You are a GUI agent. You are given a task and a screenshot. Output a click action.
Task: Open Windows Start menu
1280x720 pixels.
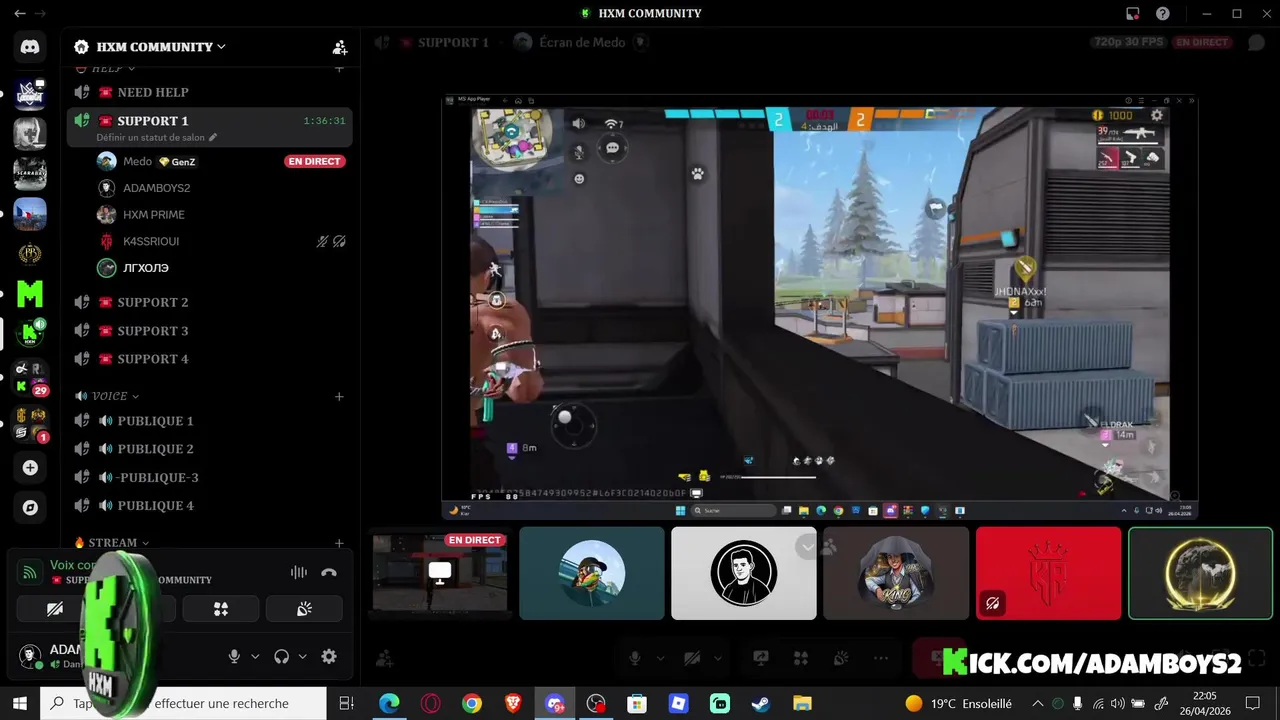click(19, 704)
